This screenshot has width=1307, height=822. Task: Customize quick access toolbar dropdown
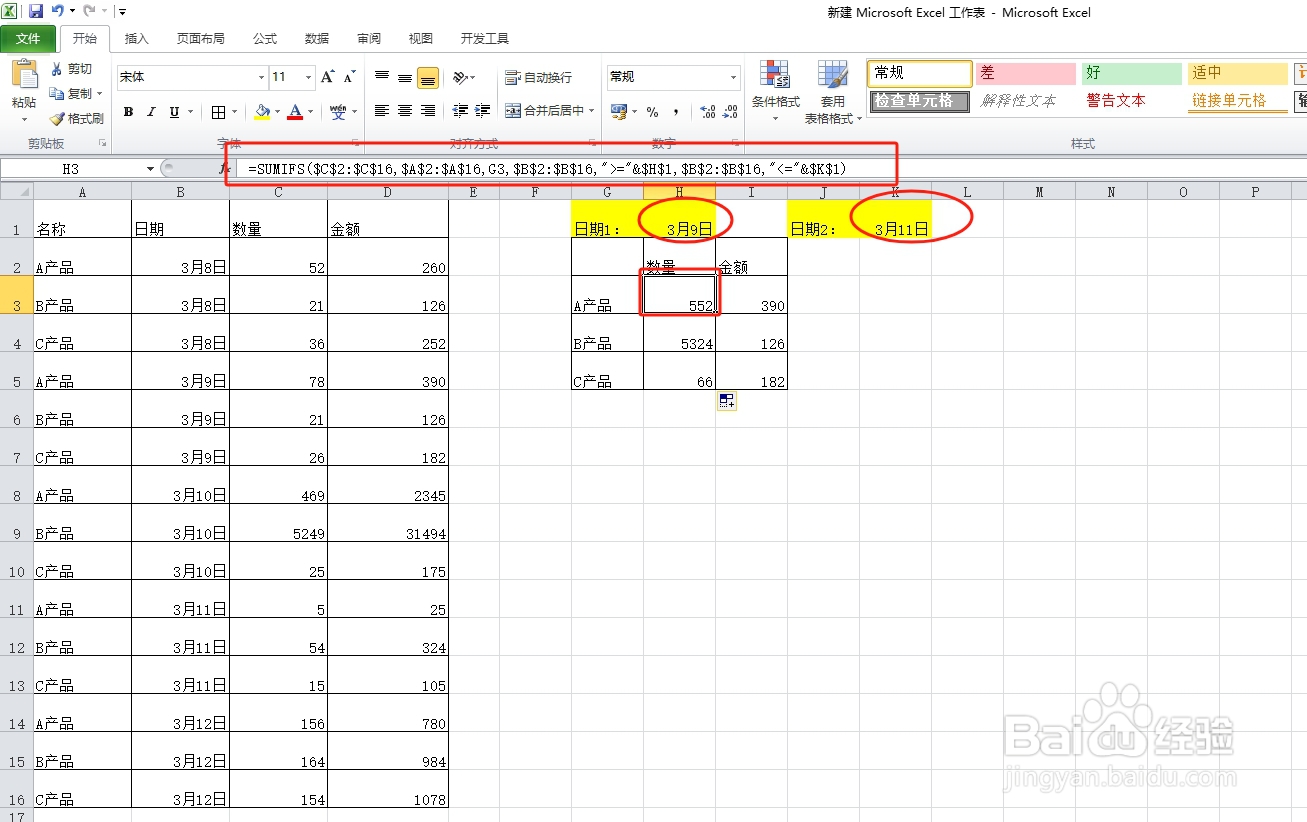(122, 12)
